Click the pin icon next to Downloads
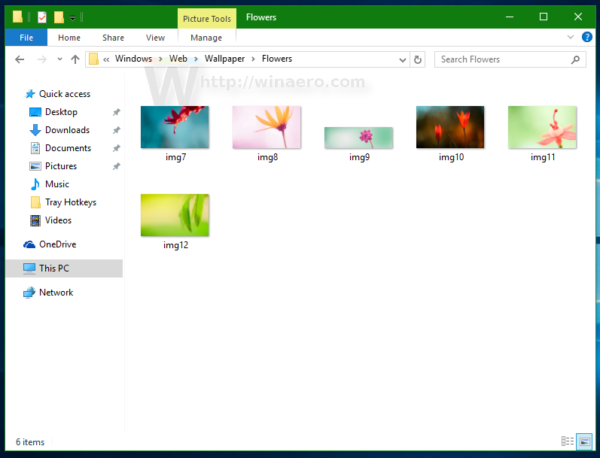600x458 pixels. tap(116, 130)
